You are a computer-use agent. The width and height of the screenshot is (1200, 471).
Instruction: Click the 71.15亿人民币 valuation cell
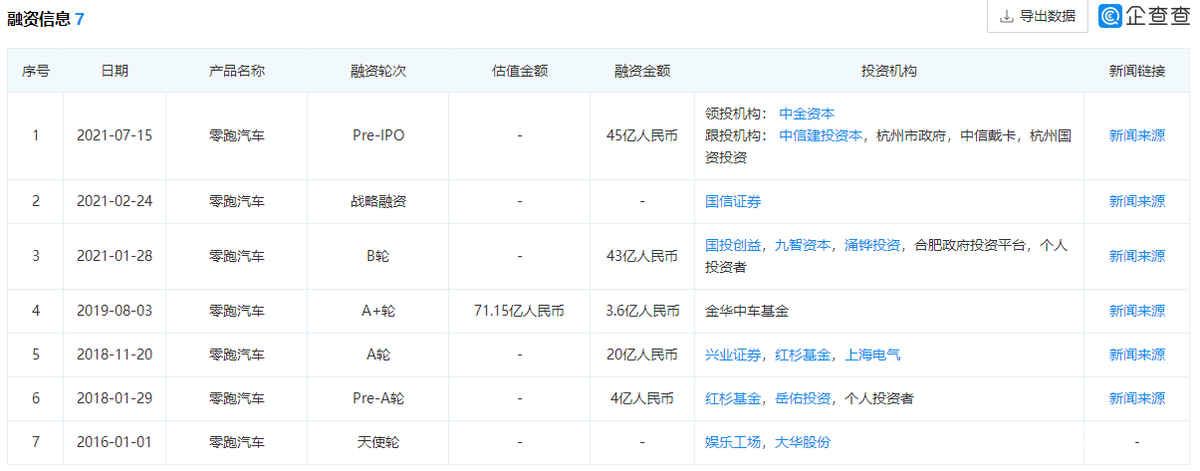[520, 311]
